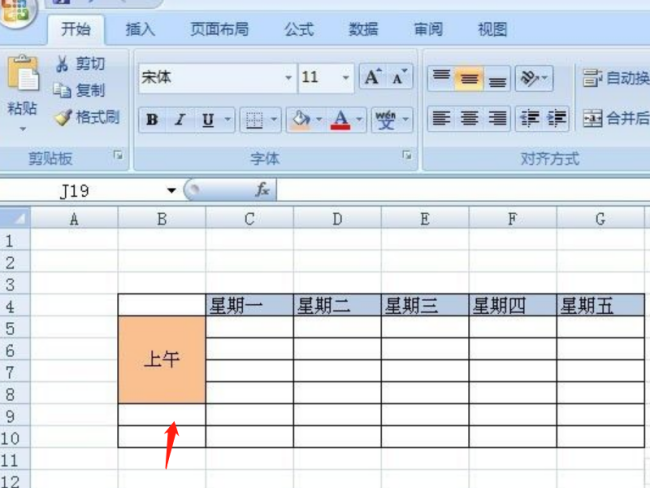Select row 4 header

15,306
